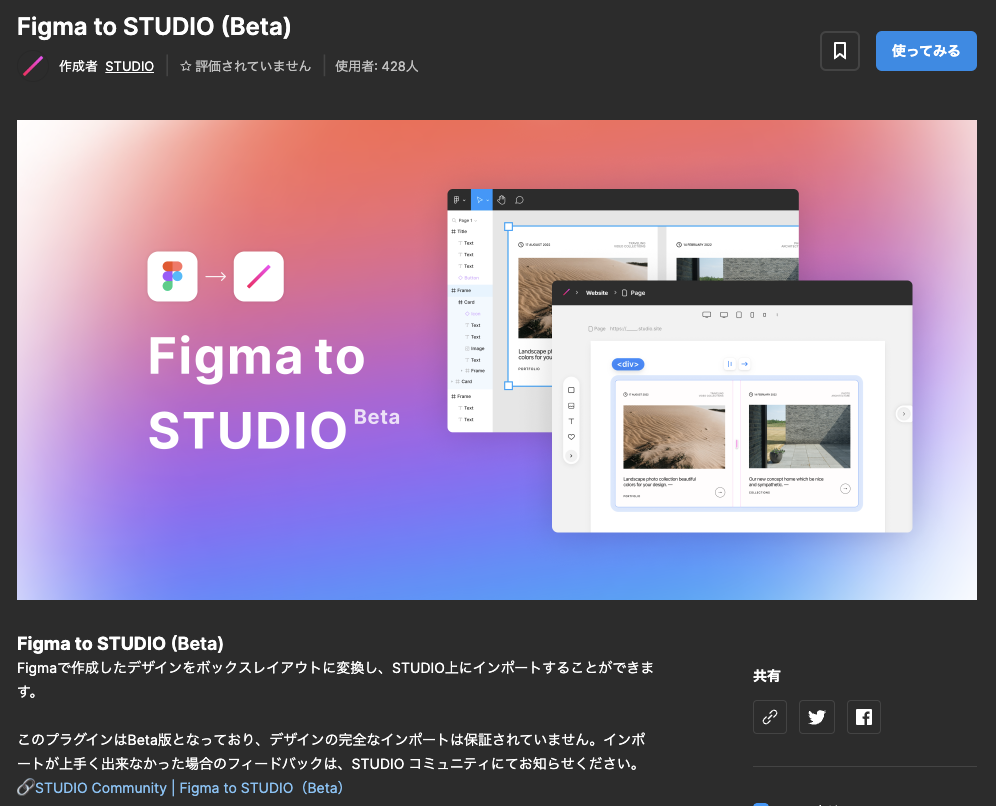Screen dimensions: 996x806
Task: Open the comment tool in the Figma toolbar
Action: (518, 201)
